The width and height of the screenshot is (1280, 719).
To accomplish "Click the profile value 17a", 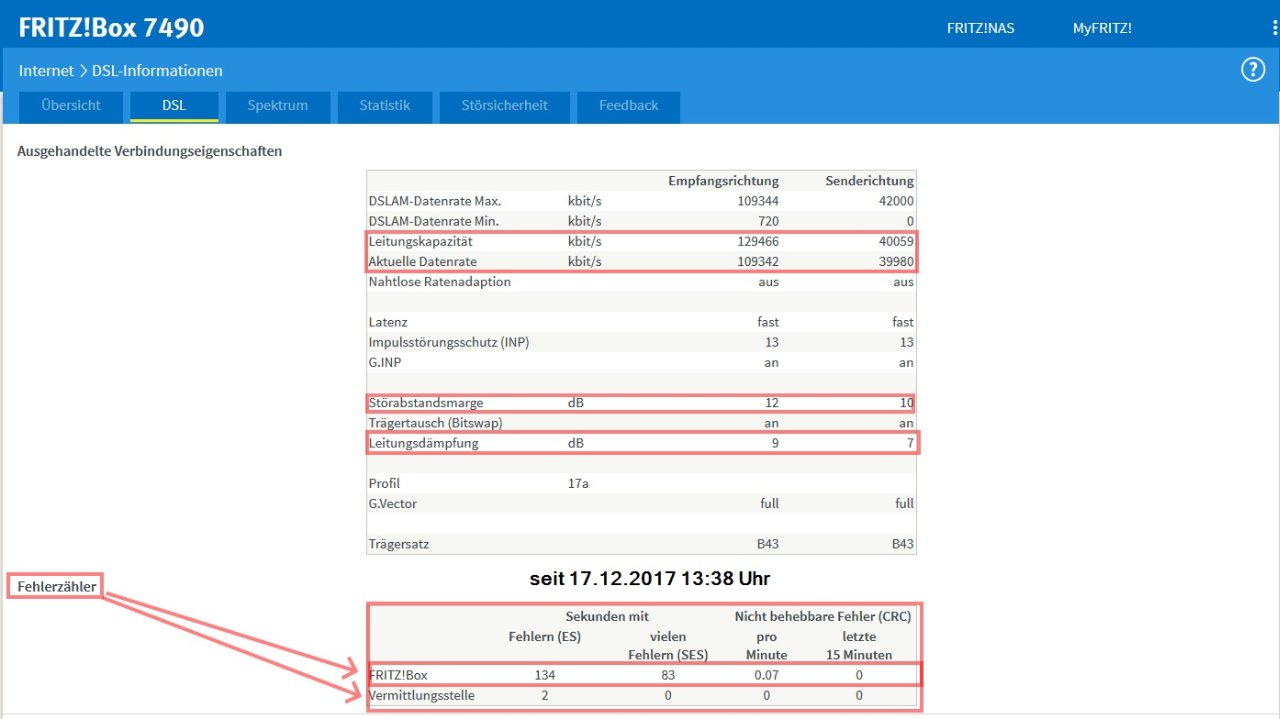I will coord(578,483).
